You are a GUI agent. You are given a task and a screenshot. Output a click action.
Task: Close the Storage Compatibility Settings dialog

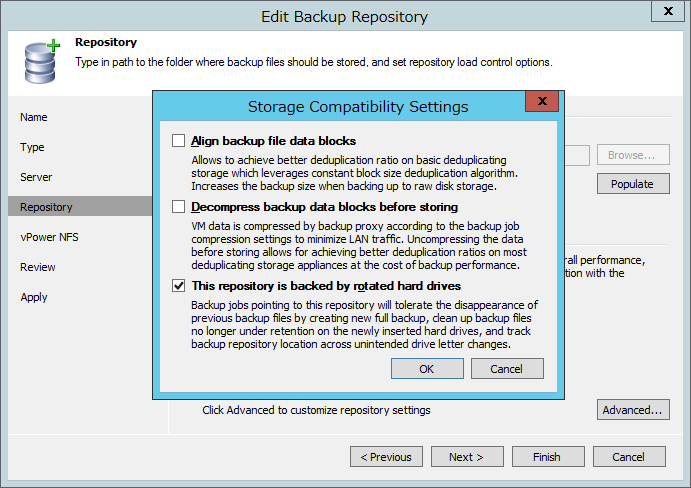click(542, 101)
